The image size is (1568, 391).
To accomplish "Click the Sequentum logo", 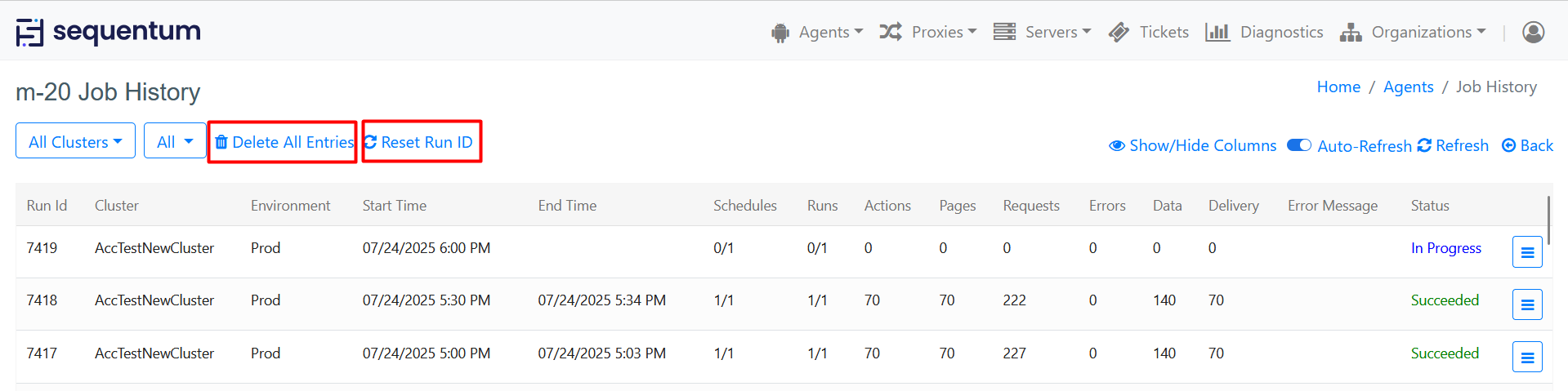I will click(x=108, y=32).
